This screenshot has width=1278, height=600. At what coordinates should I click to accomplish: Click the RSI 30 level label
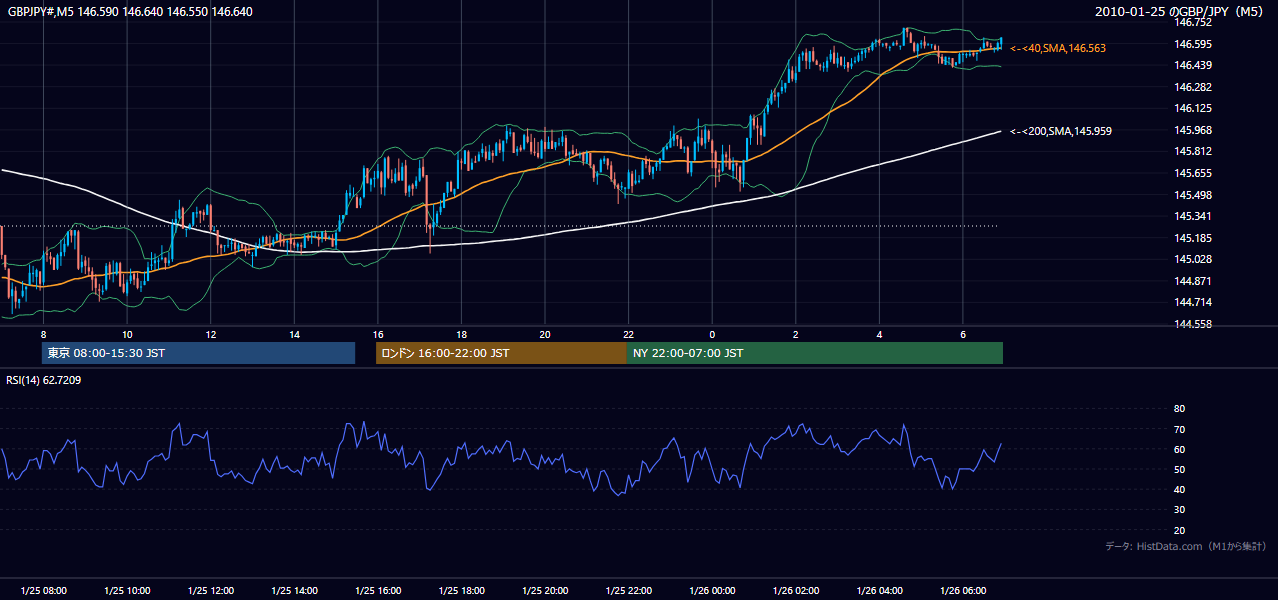(x=1179, y=510)
